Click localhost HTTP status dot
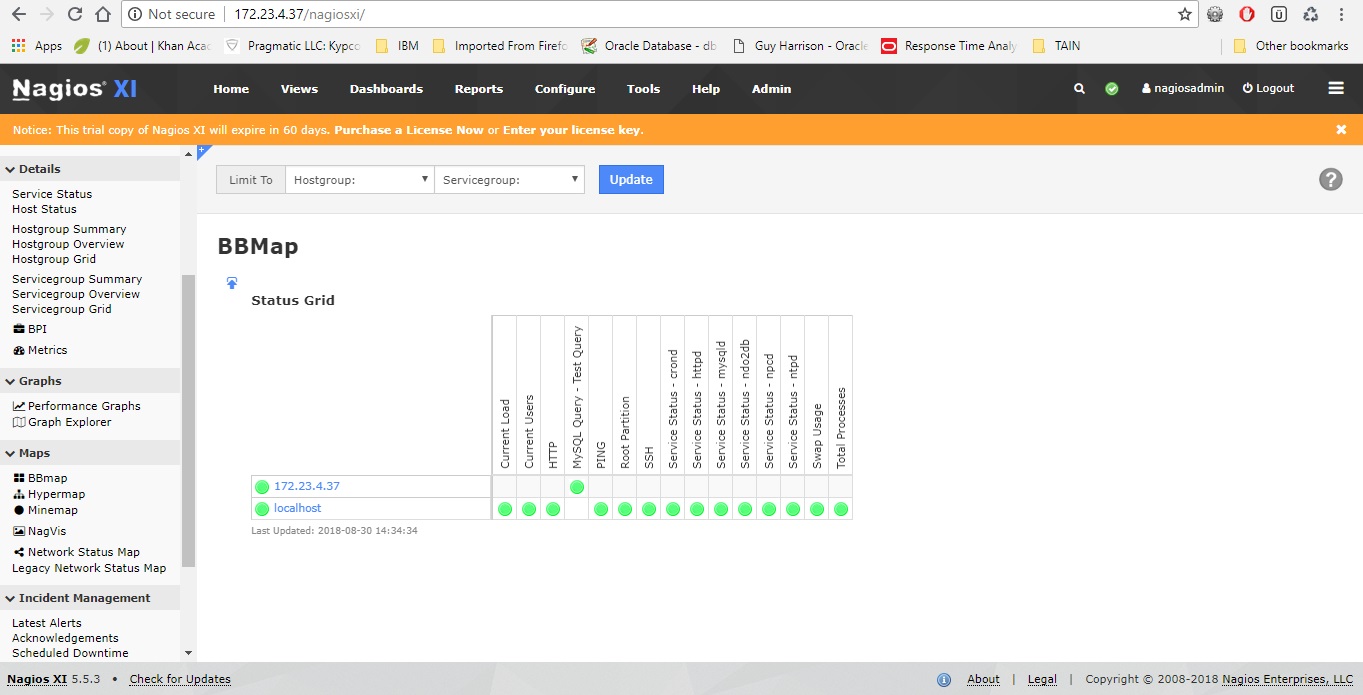This screenshot has height=695, width=1363. [x=553, y=509]
